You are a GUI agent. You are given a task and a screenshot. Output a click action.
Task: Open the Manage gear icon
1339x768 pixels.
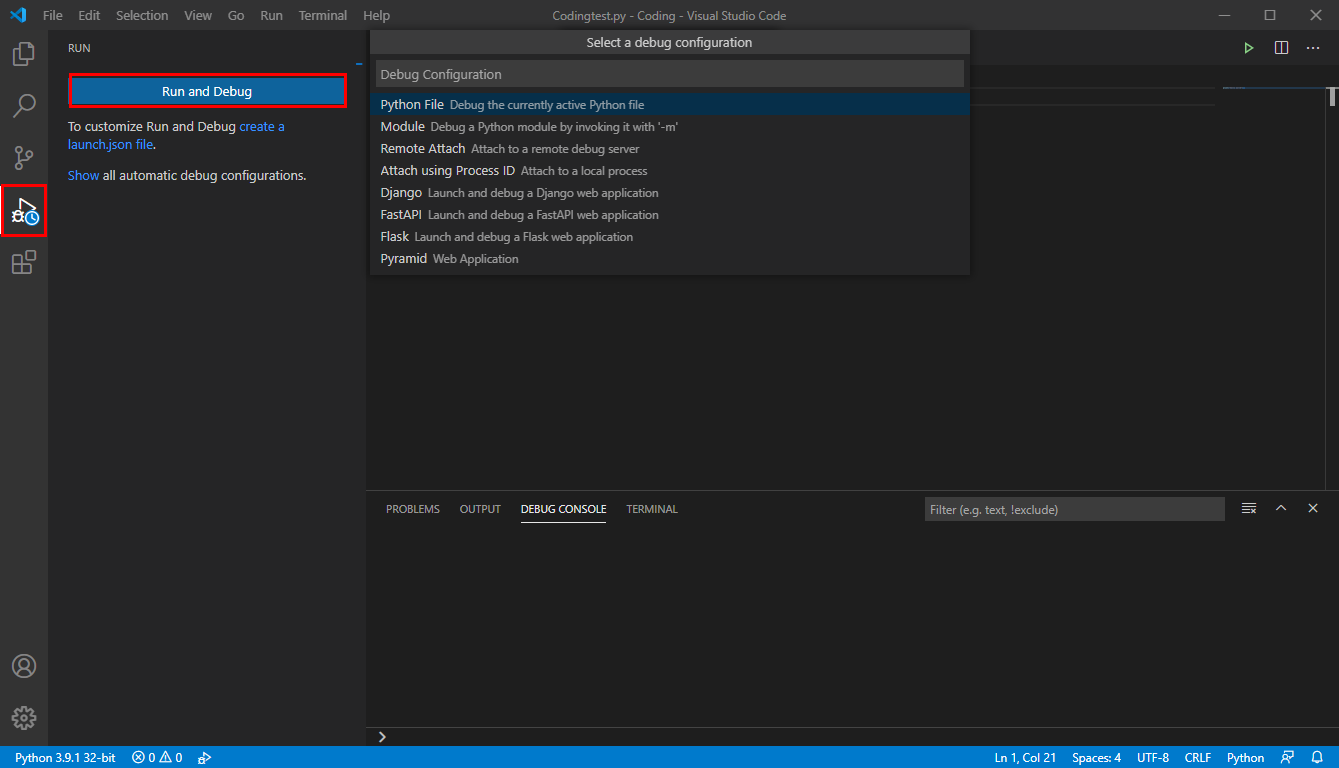click(24, 718)
